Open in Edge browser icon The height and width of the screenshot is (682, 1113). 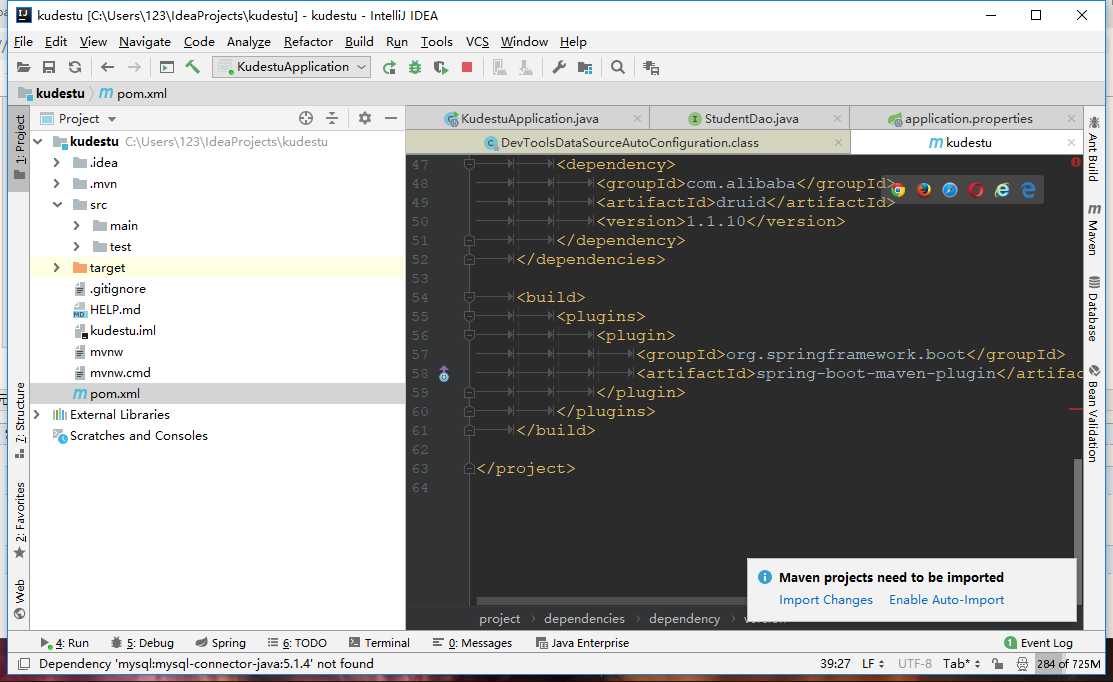(1028, 190)
